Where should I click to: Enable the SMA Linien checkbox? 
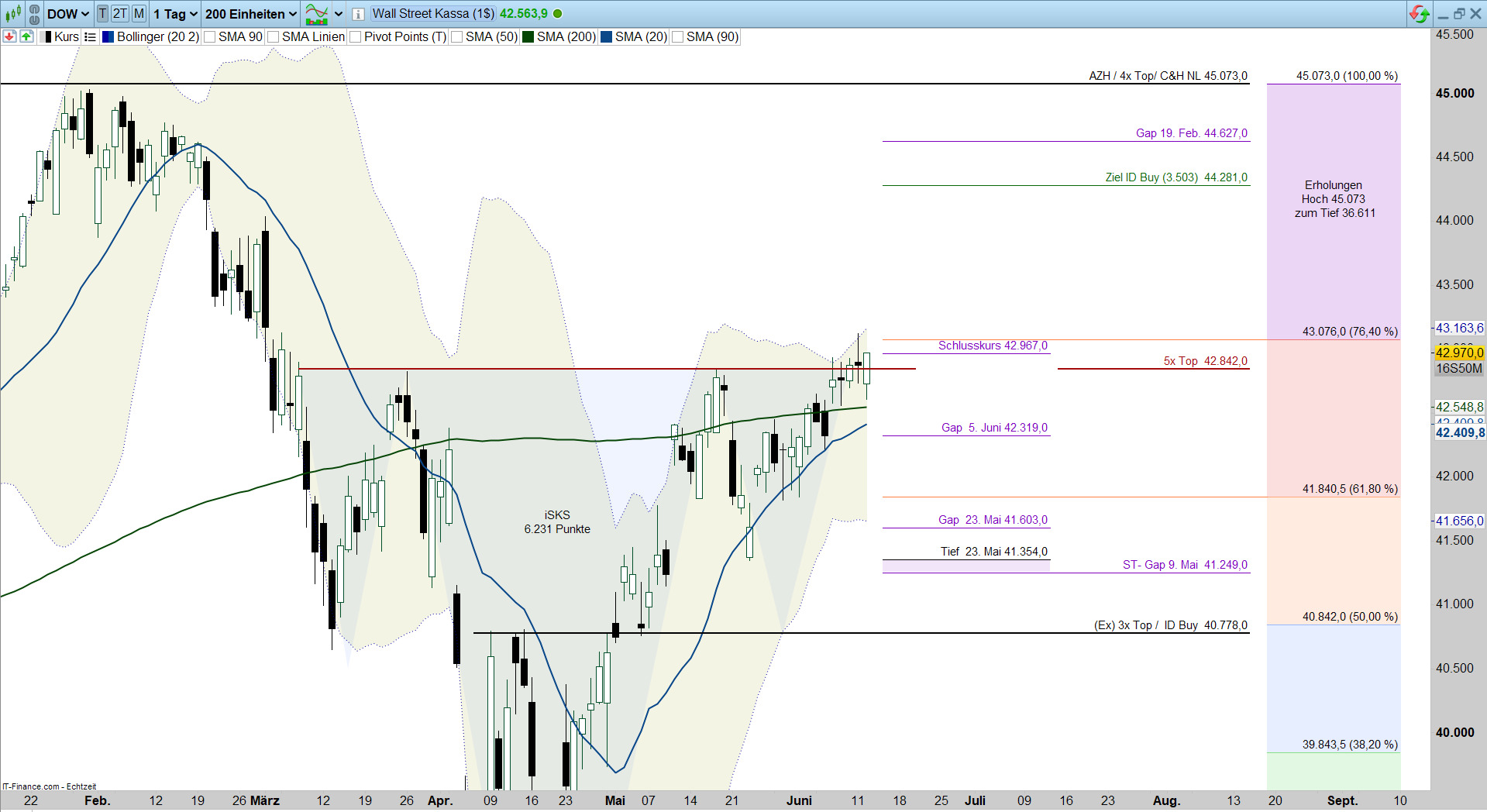point(273,37)
